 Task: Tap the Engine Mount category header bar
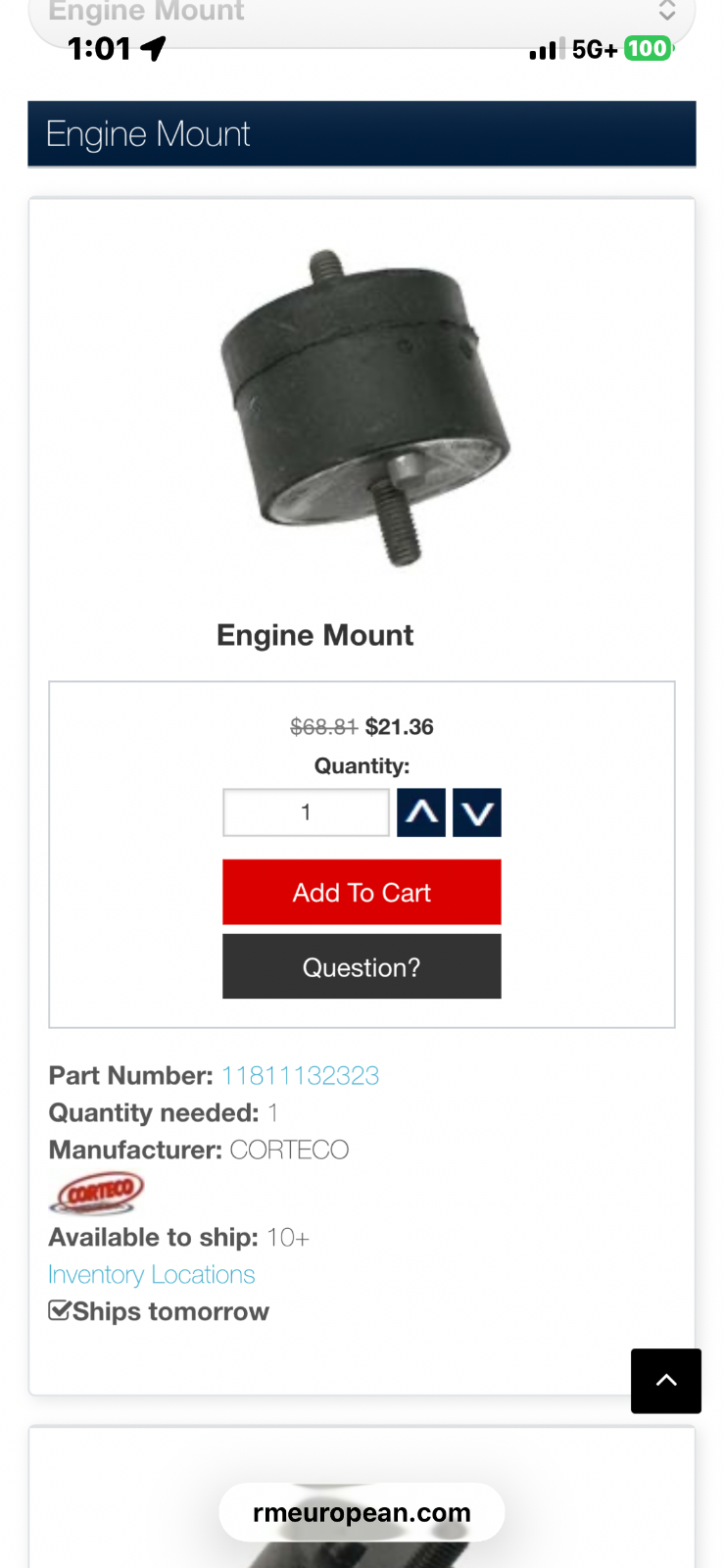(362, 134)
